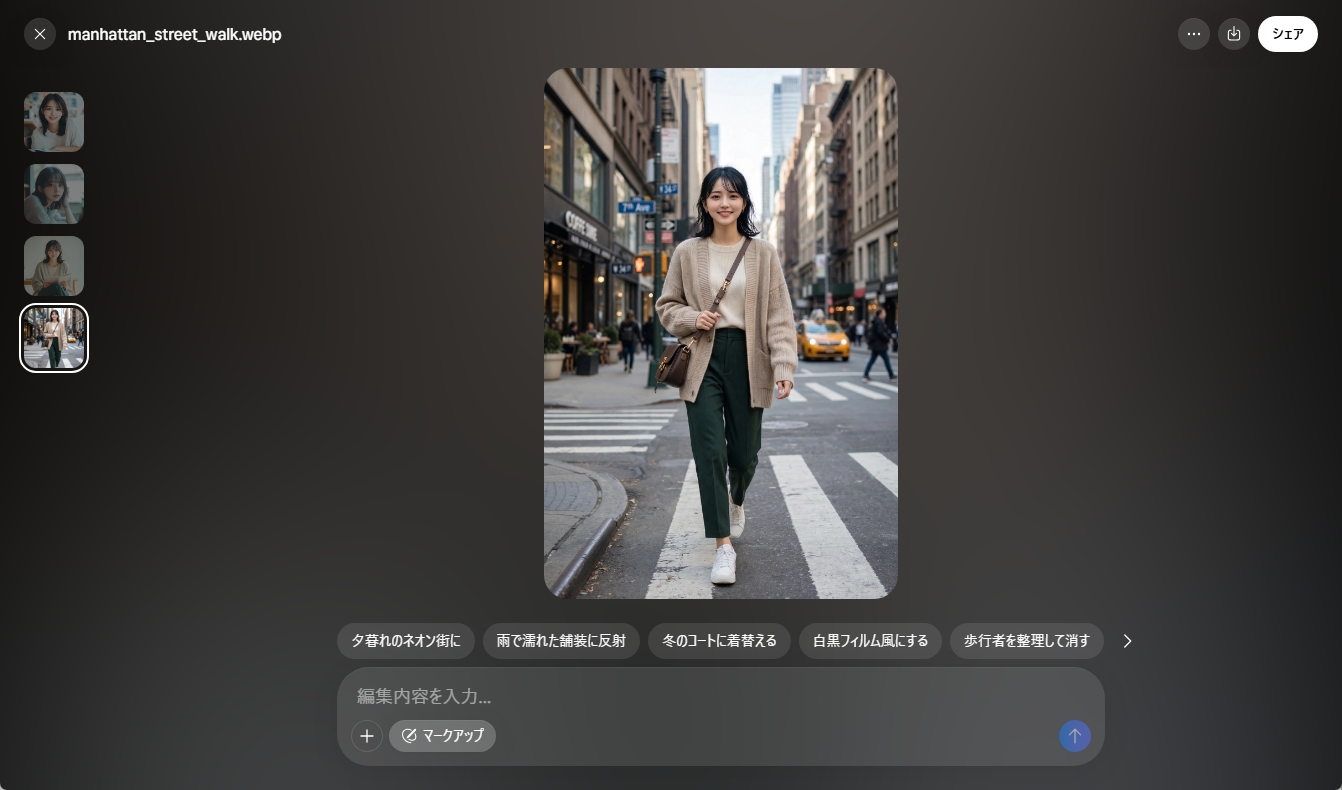The image size is (1342, 790).
Task: Send the edit with the up-arrow button
Action: [1075, 736]
